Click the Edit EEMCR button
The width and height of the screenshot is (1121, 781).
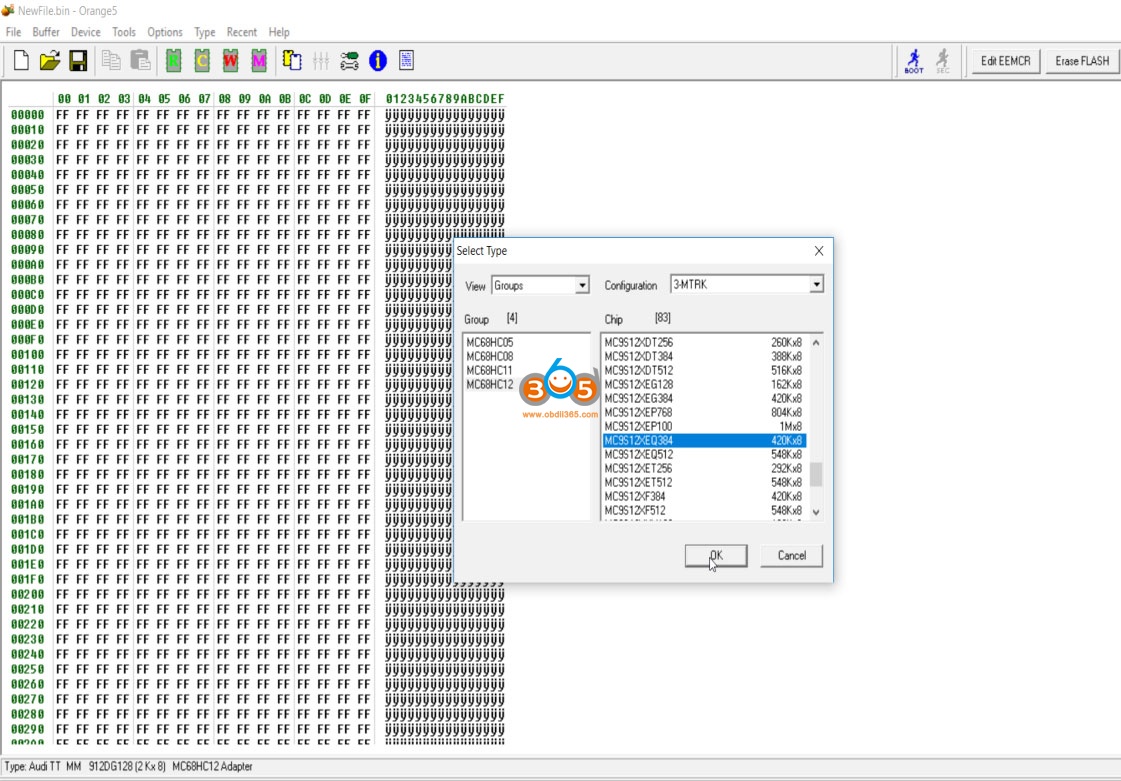(1006, 62)
